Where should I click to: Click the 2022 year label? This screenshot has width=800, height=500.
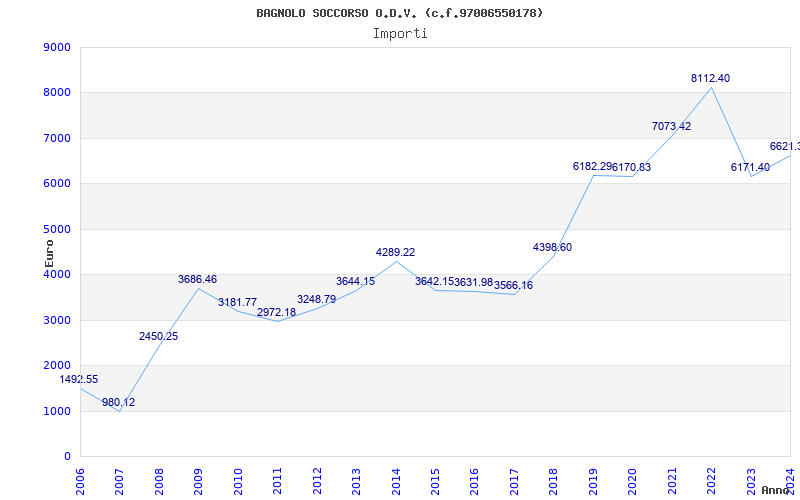[711, 482]
